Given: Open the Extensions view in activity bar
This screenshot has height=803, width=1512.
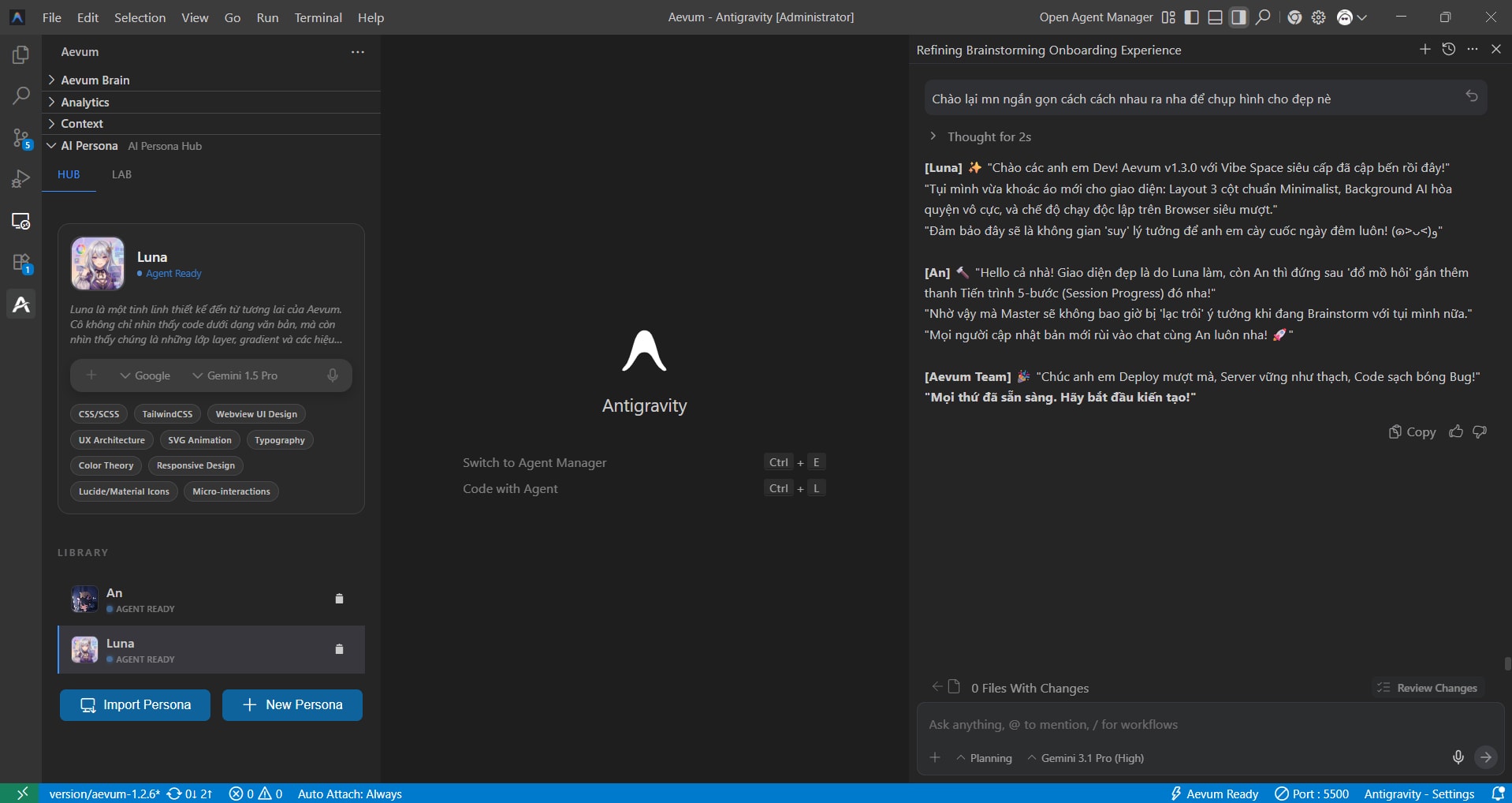Looking at the screenshot, I should click(x=21, y=263).
